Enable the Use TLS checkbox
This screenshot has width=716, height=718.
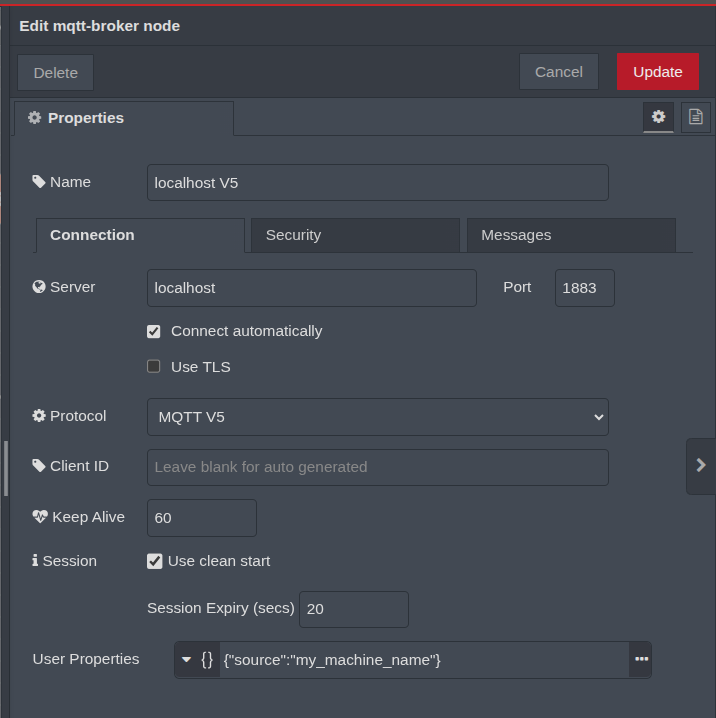pos(154,367)
